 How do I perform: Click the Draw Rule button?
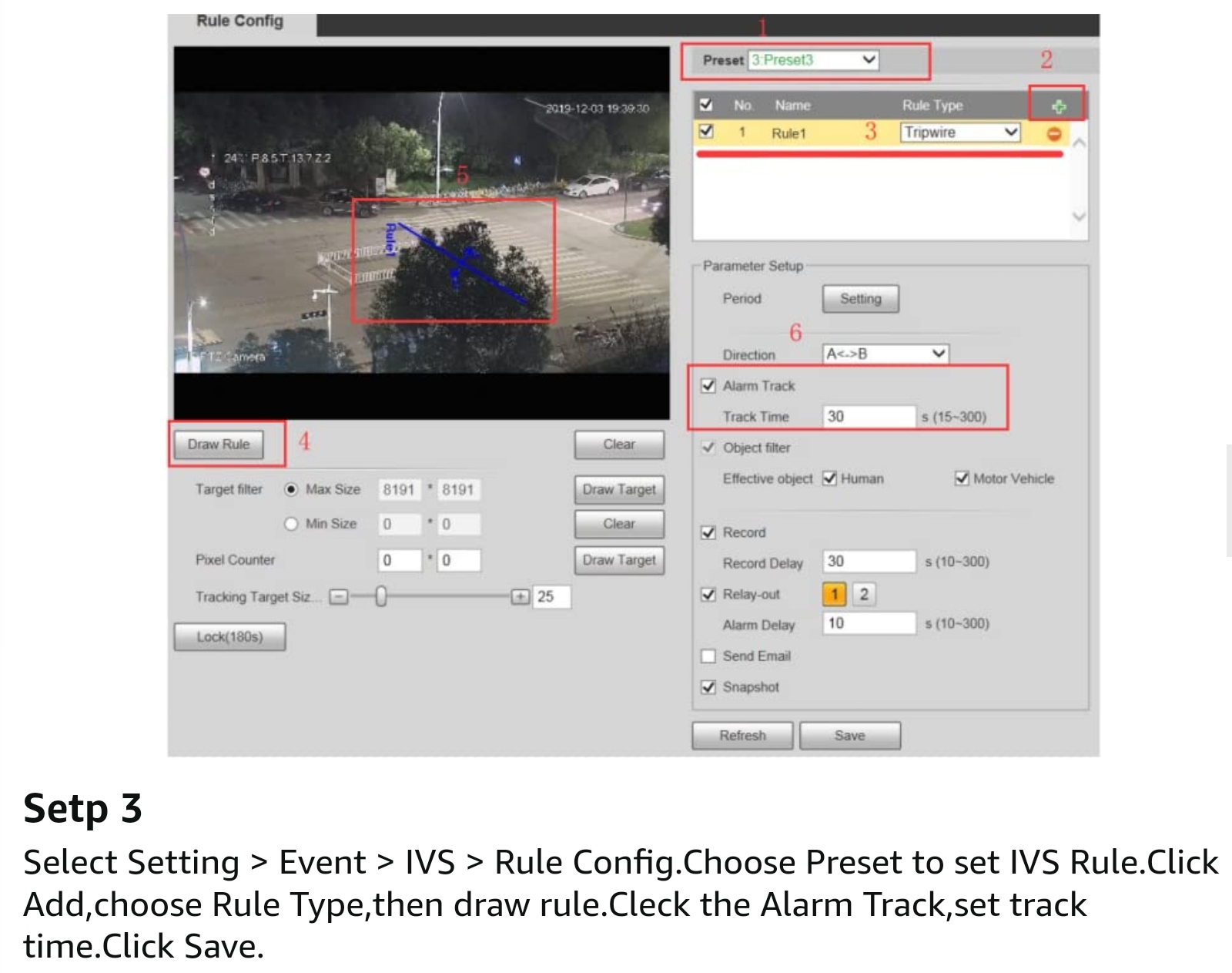pos(219,445)
